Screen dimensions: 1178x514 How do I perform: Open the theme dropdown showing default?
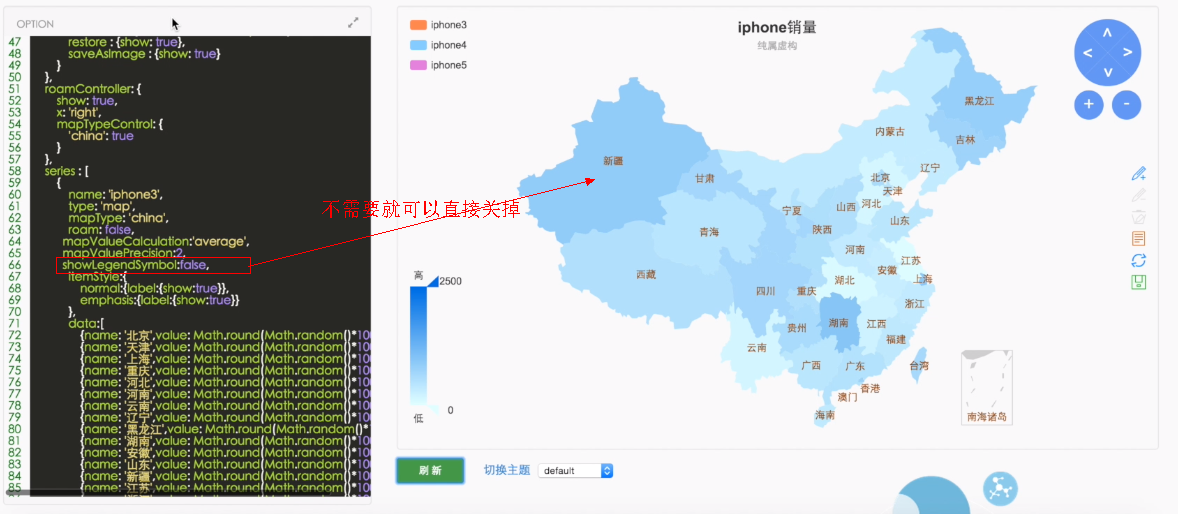575,470
